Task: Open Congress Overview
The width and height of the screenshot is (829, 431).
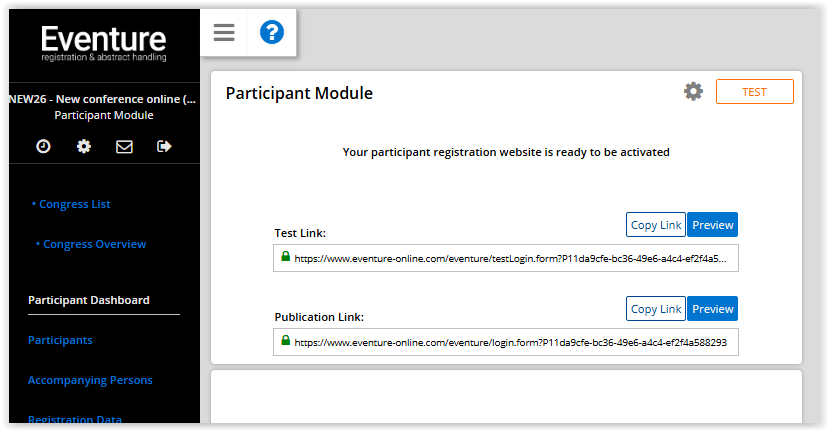Action: pyautogui.click(x=94, y=244)
